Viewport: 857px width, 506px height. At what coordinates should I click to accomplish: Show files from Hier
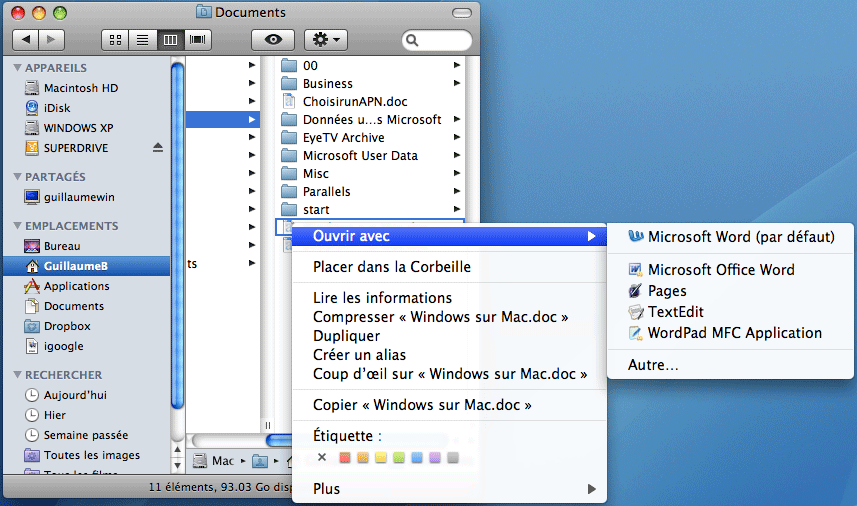tap(55, 415)
